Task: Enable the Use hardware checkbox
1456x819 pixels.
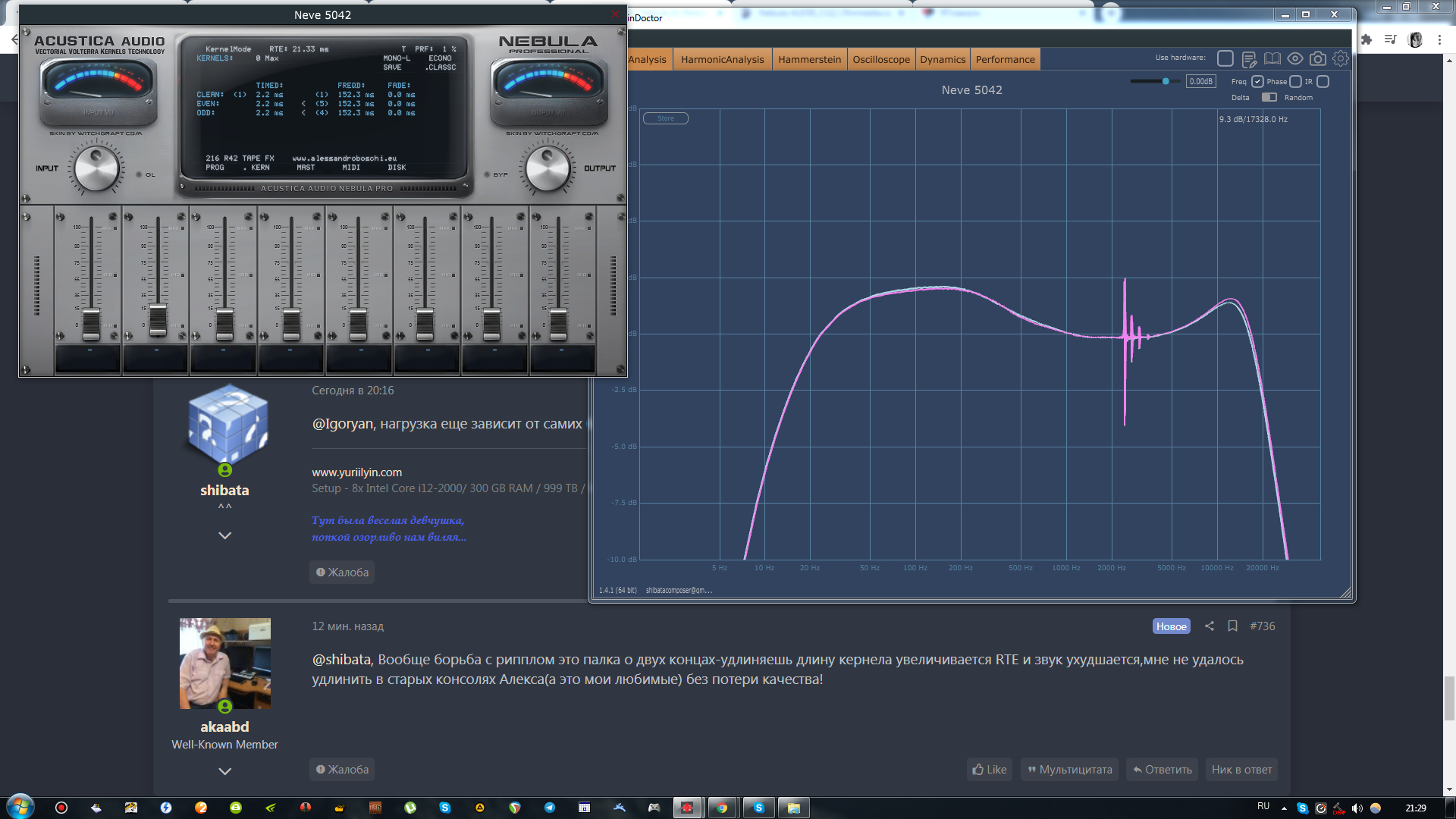Action: 1225,58
